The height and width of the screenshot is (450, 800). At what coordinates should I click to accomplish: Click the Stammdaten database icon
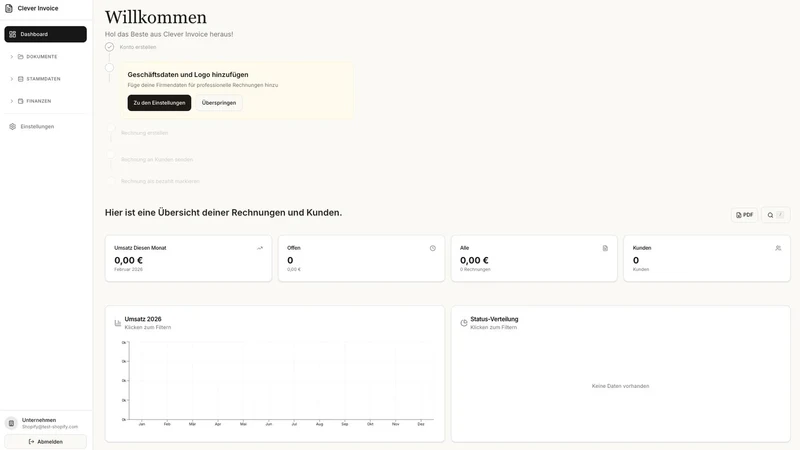[x=20, y=79]
